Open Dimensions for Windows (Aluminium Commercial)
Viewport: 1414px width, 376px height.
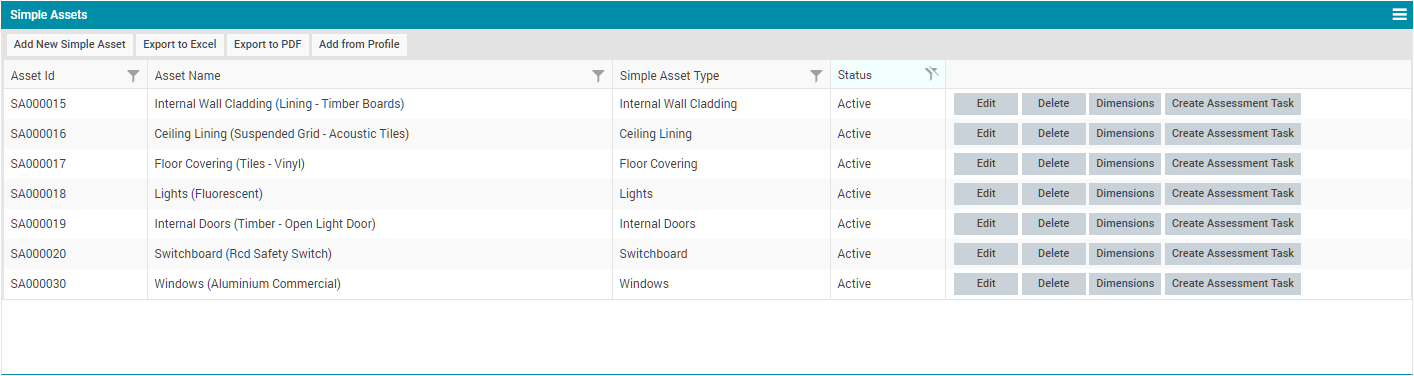click(1125, 284)
